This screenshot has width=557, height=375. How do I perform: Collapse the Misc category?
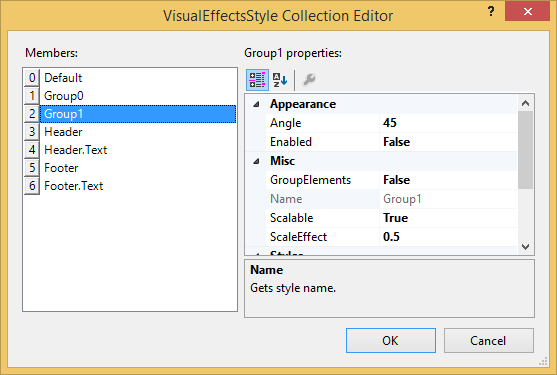point(256,162)
